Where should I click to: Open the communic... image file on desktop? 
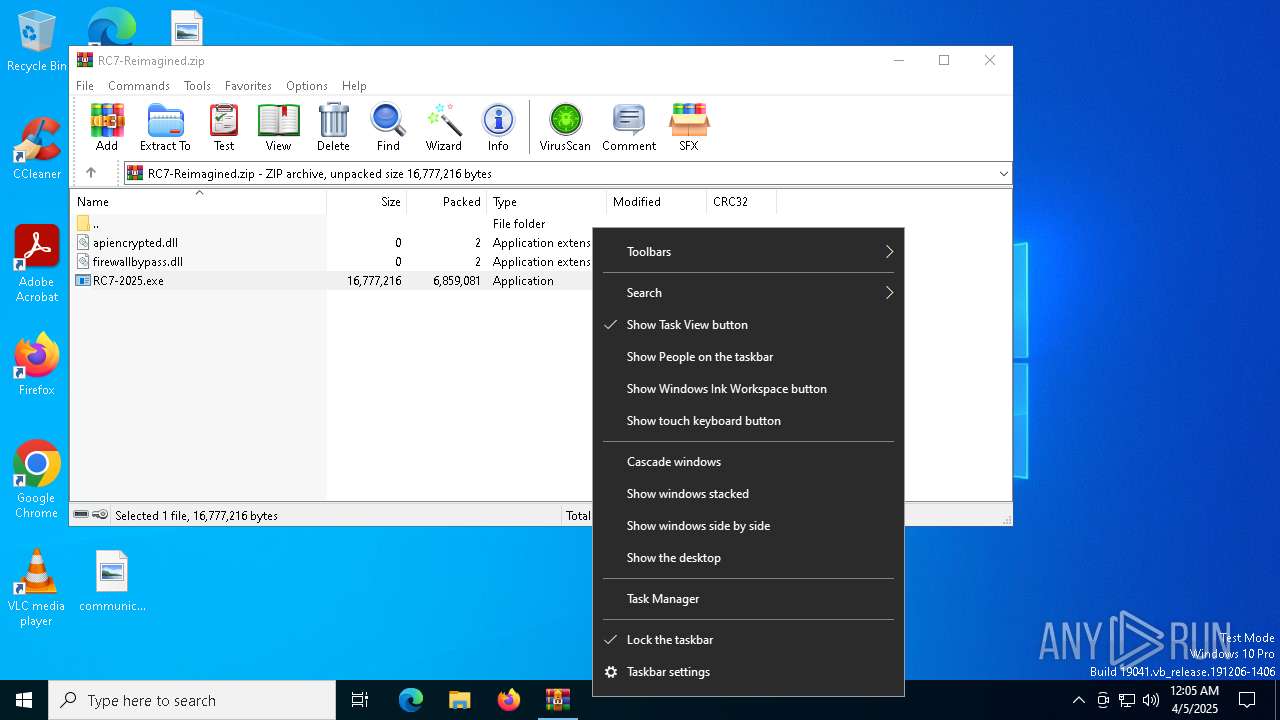point(112,581)
